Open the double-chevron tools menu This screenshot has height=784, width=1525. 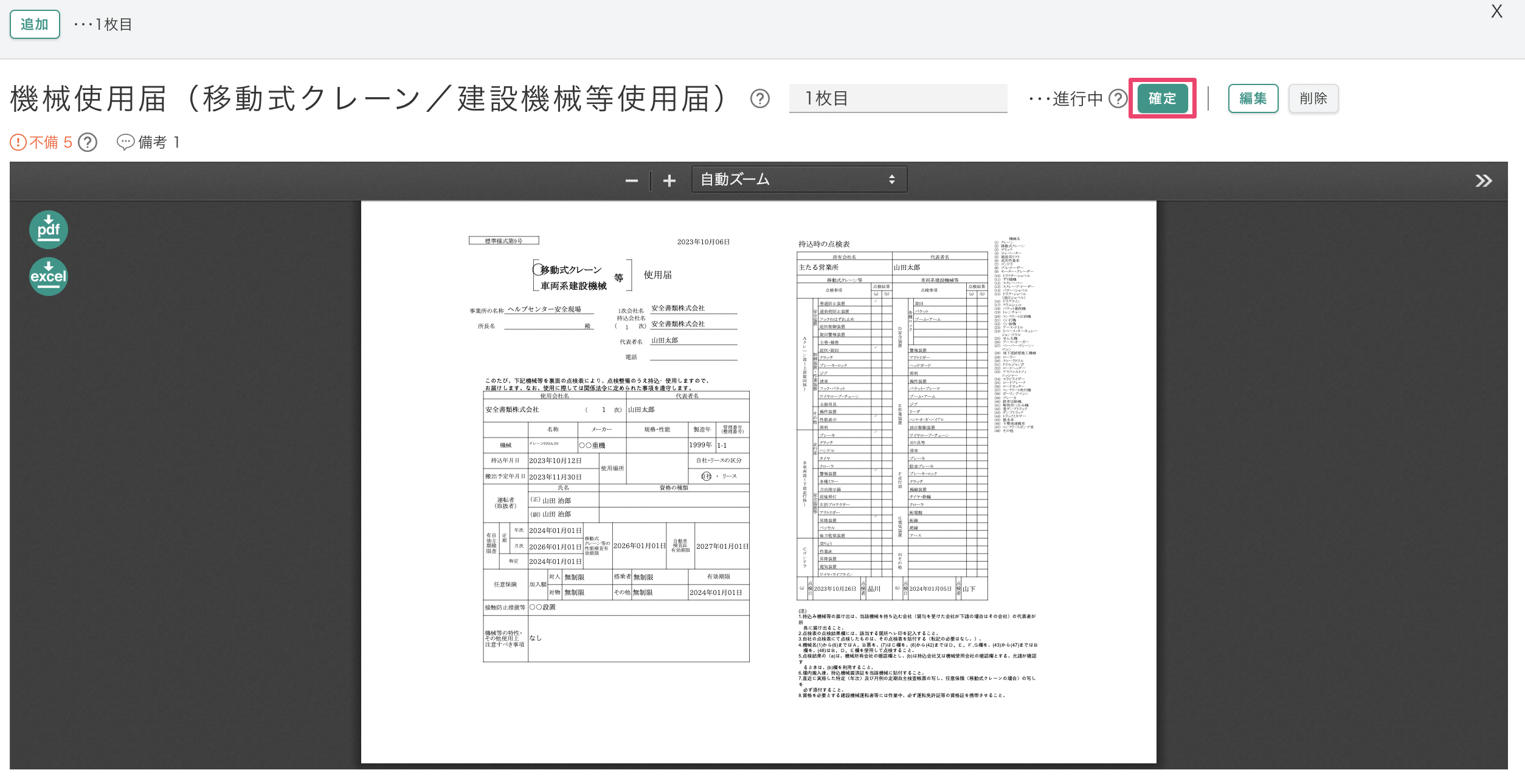[x=1483, y=181]
